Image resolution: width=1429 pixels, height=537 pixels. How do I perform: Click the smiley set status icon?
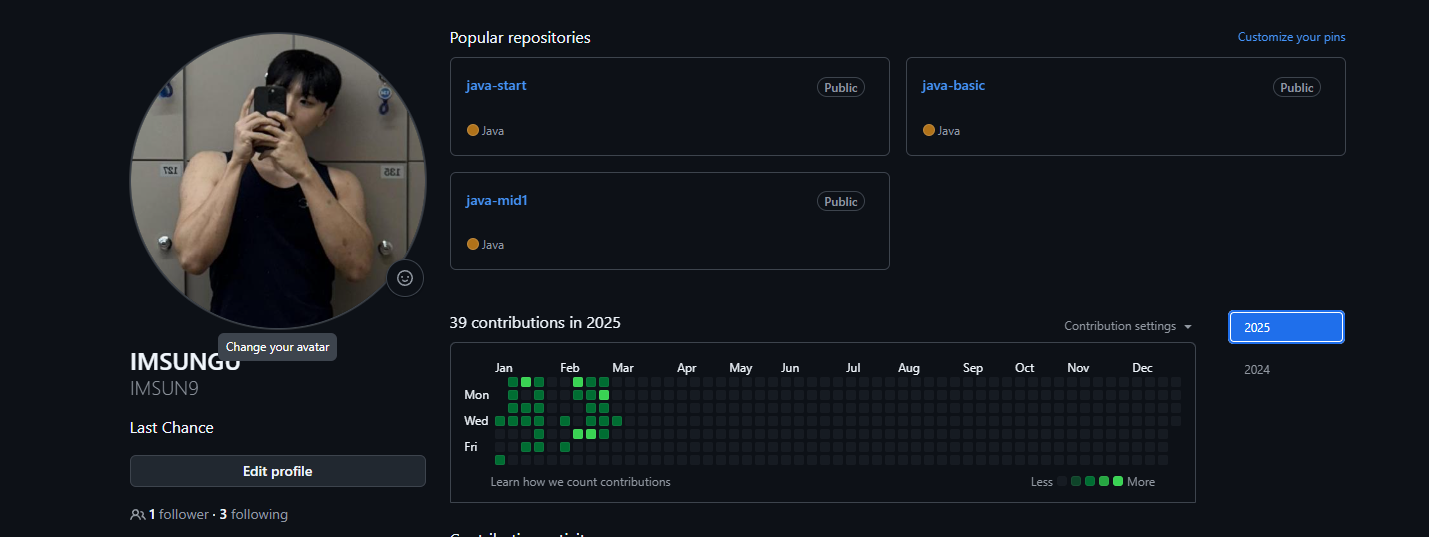click(405, 278)
